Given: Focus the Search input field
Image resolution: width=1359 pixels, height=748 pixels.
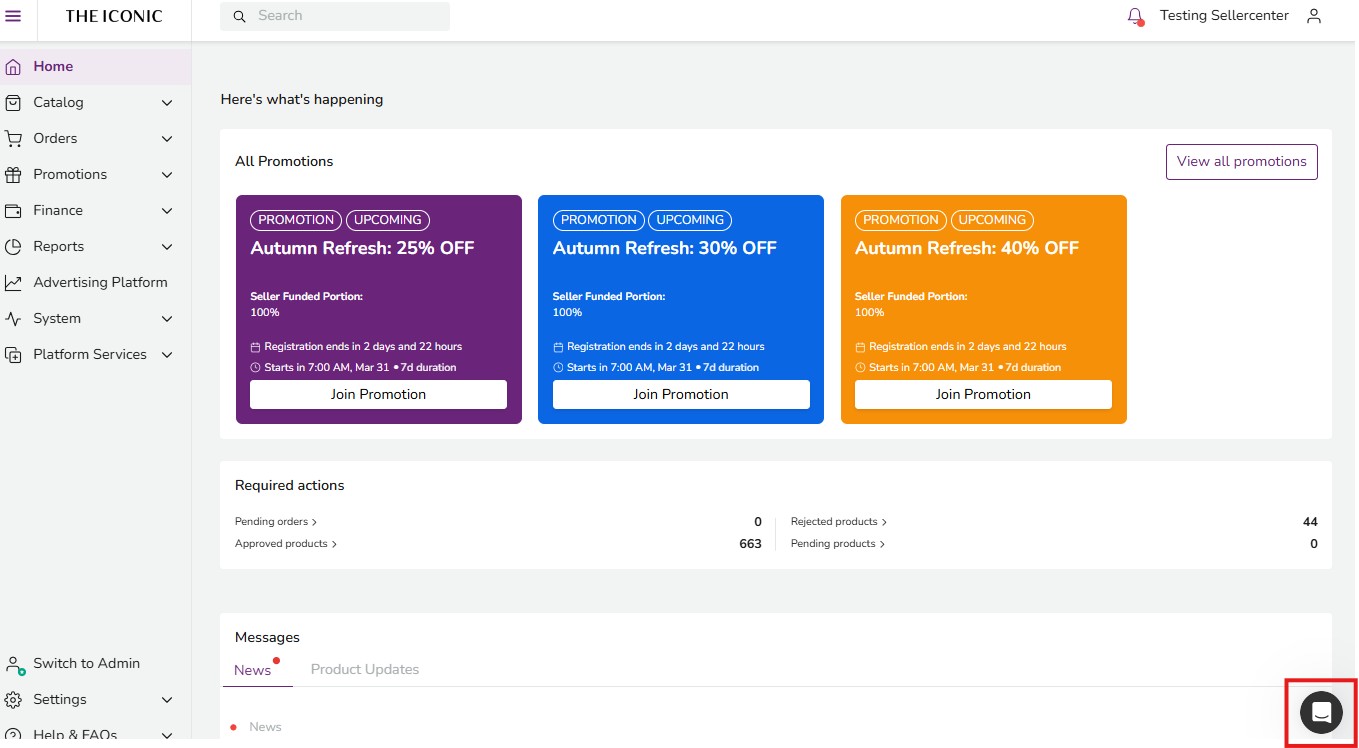Looking at the screenshot, I should [345, 16].
